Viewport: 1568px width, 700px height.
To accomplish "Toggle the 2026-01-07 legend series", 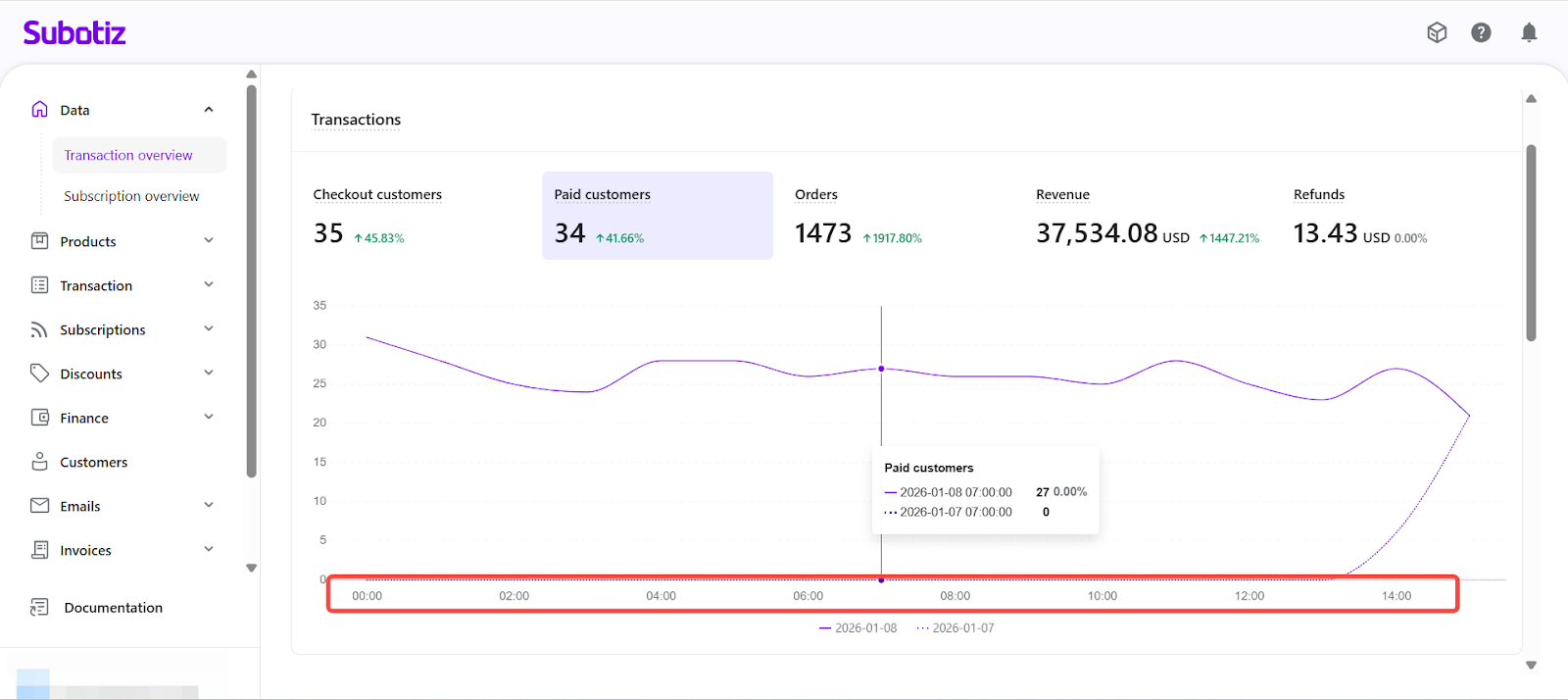I will pyautogui.click(x=955, y=628).
